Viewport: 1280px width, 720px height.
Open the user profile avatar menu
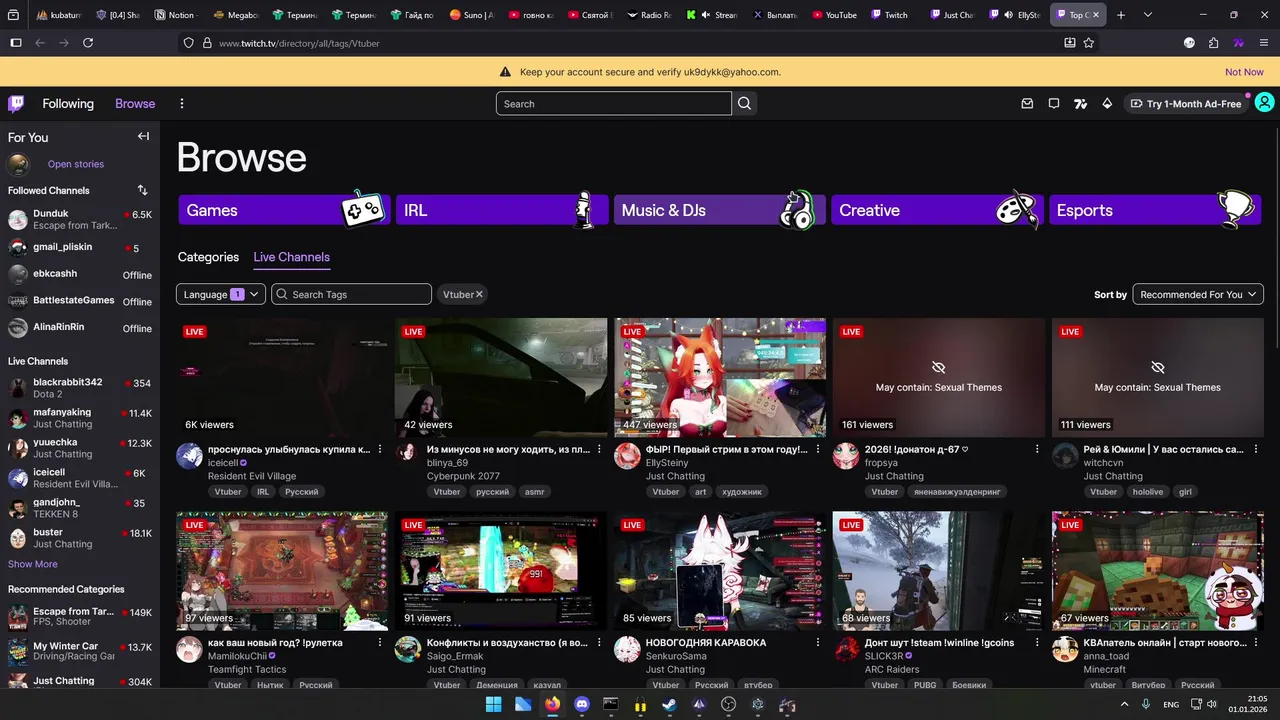click(1264, 103)
